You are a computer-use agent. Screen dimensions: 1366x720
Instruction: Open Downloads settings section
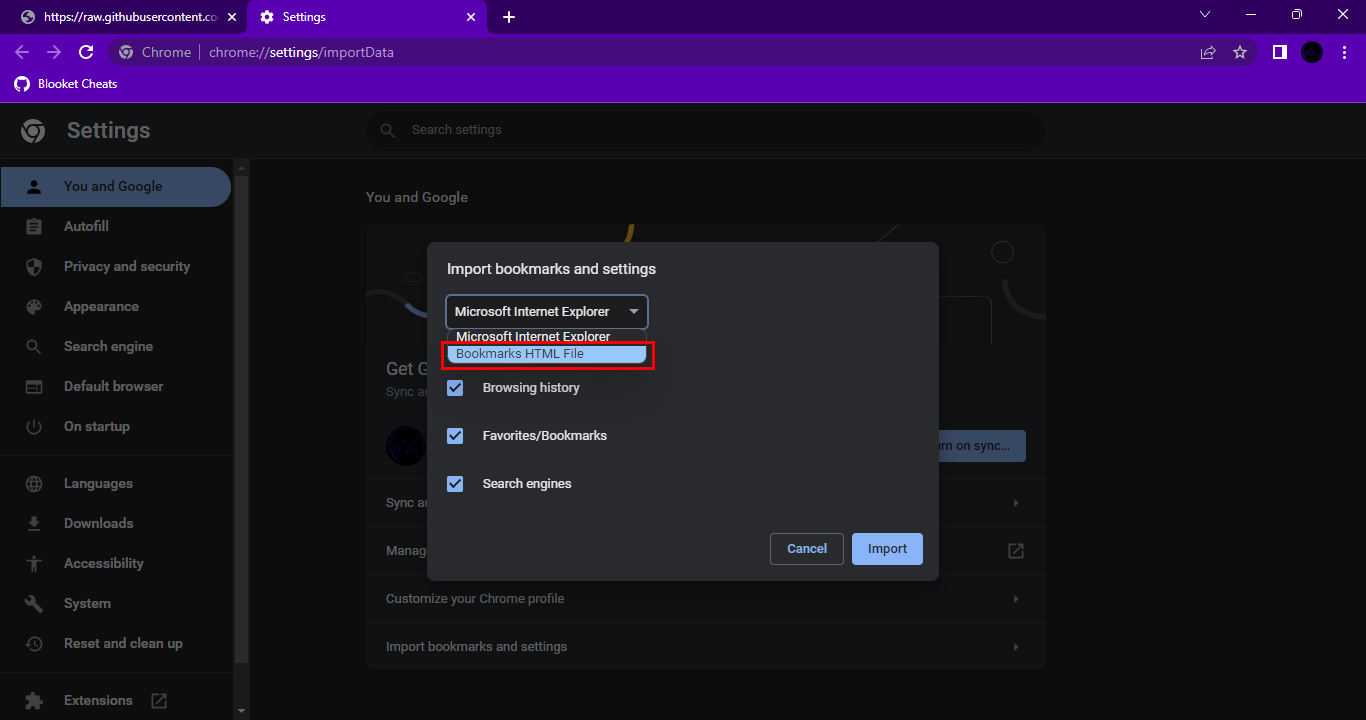pyautogui.click(x=115, y=523)
